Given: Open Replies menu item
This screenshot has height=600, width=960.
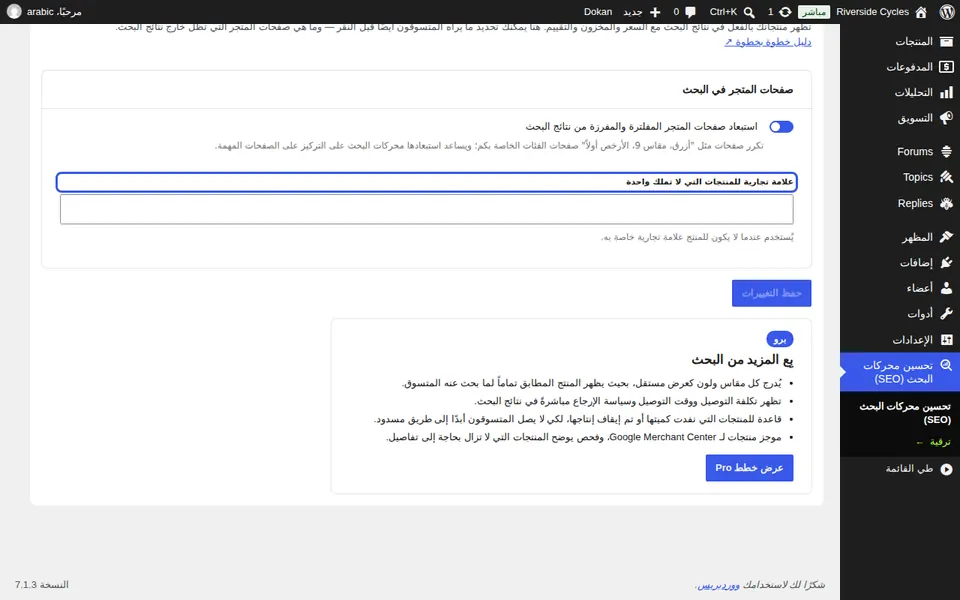Looking at the screenshot, I should pyautogui.click(x=900, y=203).
